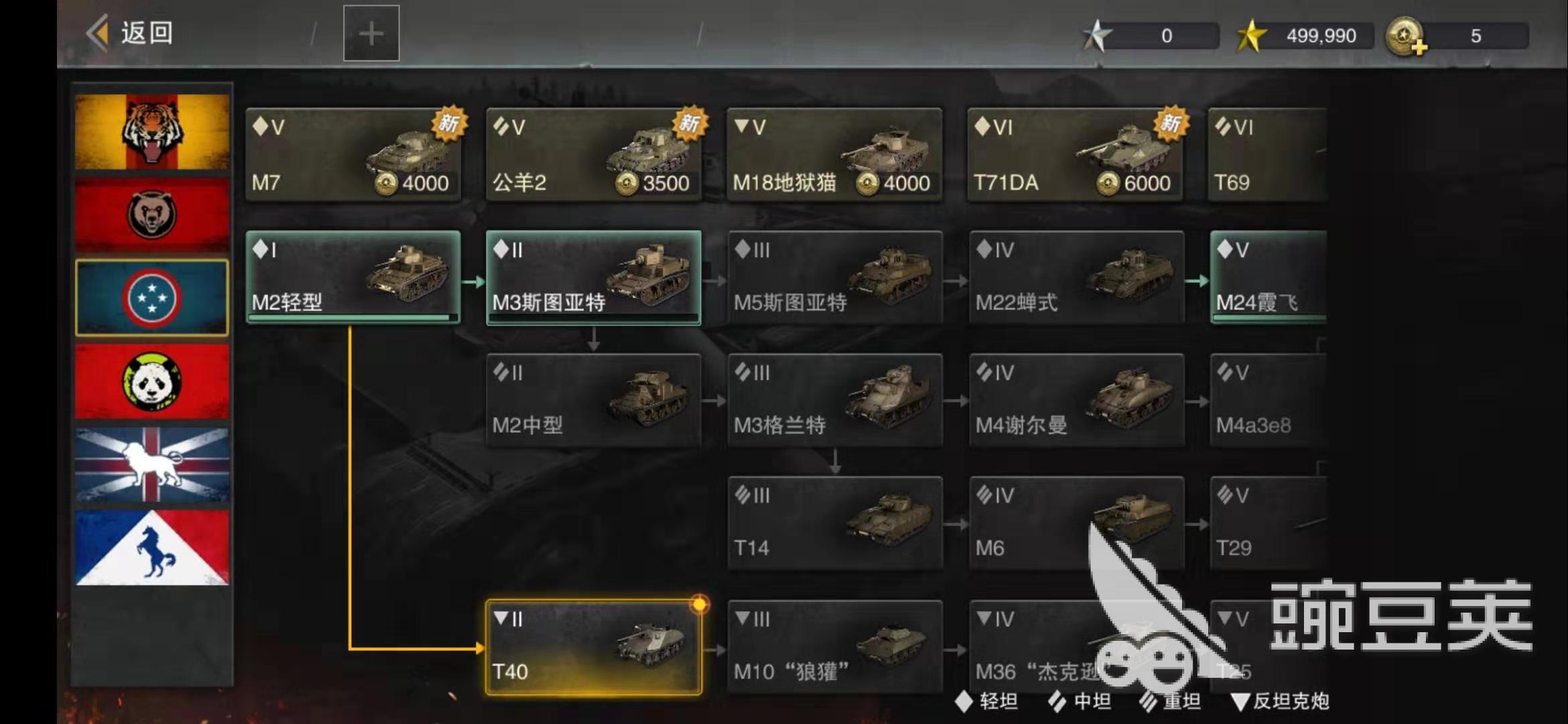The image size is (1568, 724).
Task: Click the silver star currency icon
Action: (1097, 36)
